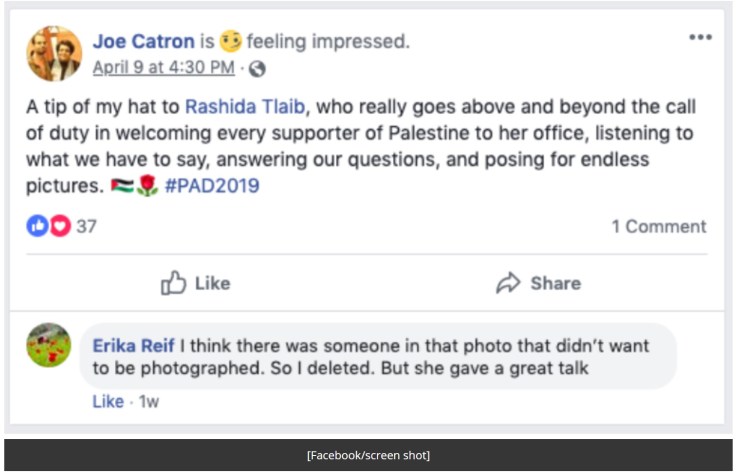This screenshot has width=736, height=472.
Task: Open Joe Catron's profile picture
Action: [54, 53]
